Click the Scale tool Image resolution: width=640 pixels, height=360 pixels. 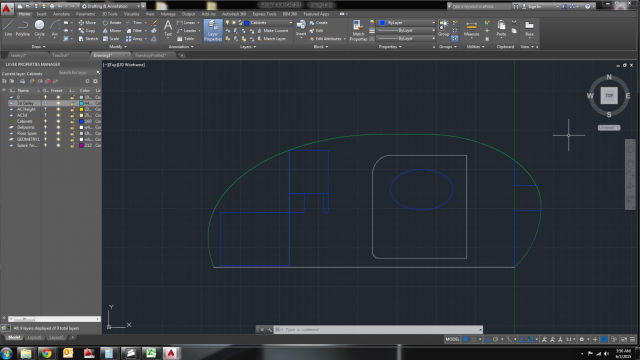pyautogui.click(x=111, y=39)
